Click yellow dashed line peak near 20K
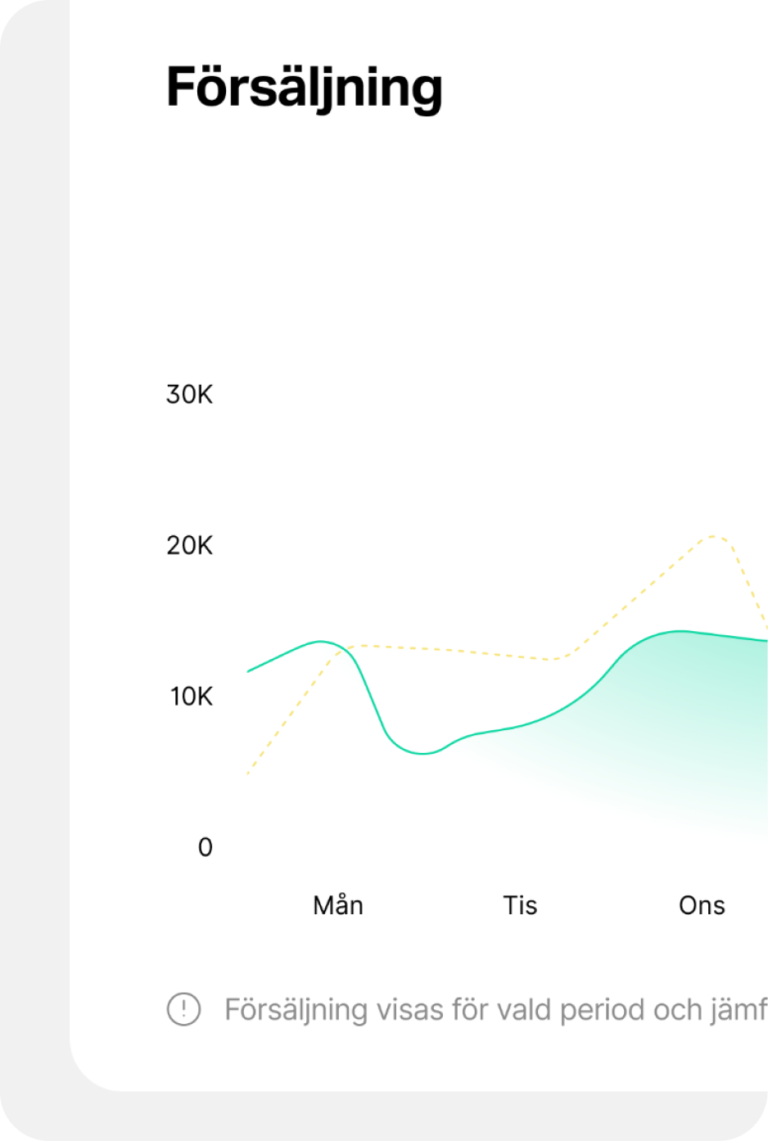 (x=713, y=537)
